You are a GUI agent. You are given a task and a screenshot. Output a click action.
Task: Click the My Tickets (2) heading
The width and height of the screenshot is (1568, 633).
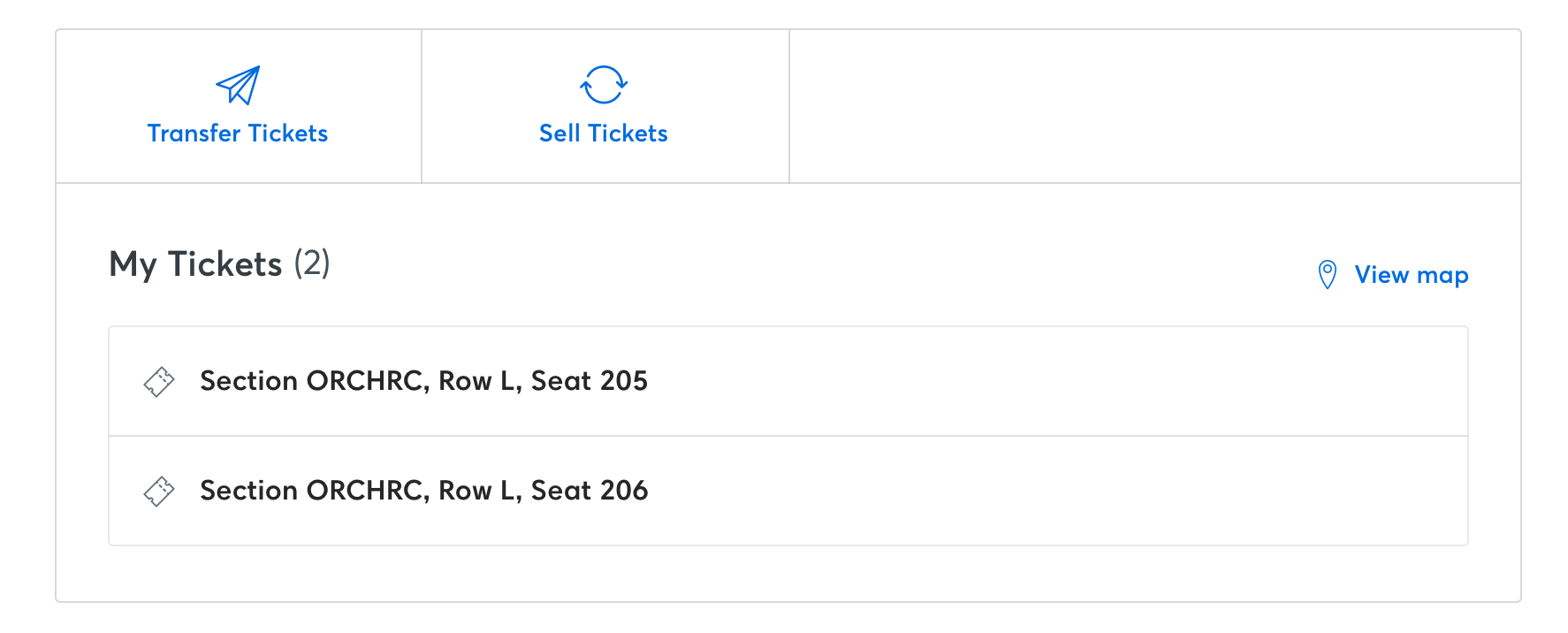click(x=219, y=264)
